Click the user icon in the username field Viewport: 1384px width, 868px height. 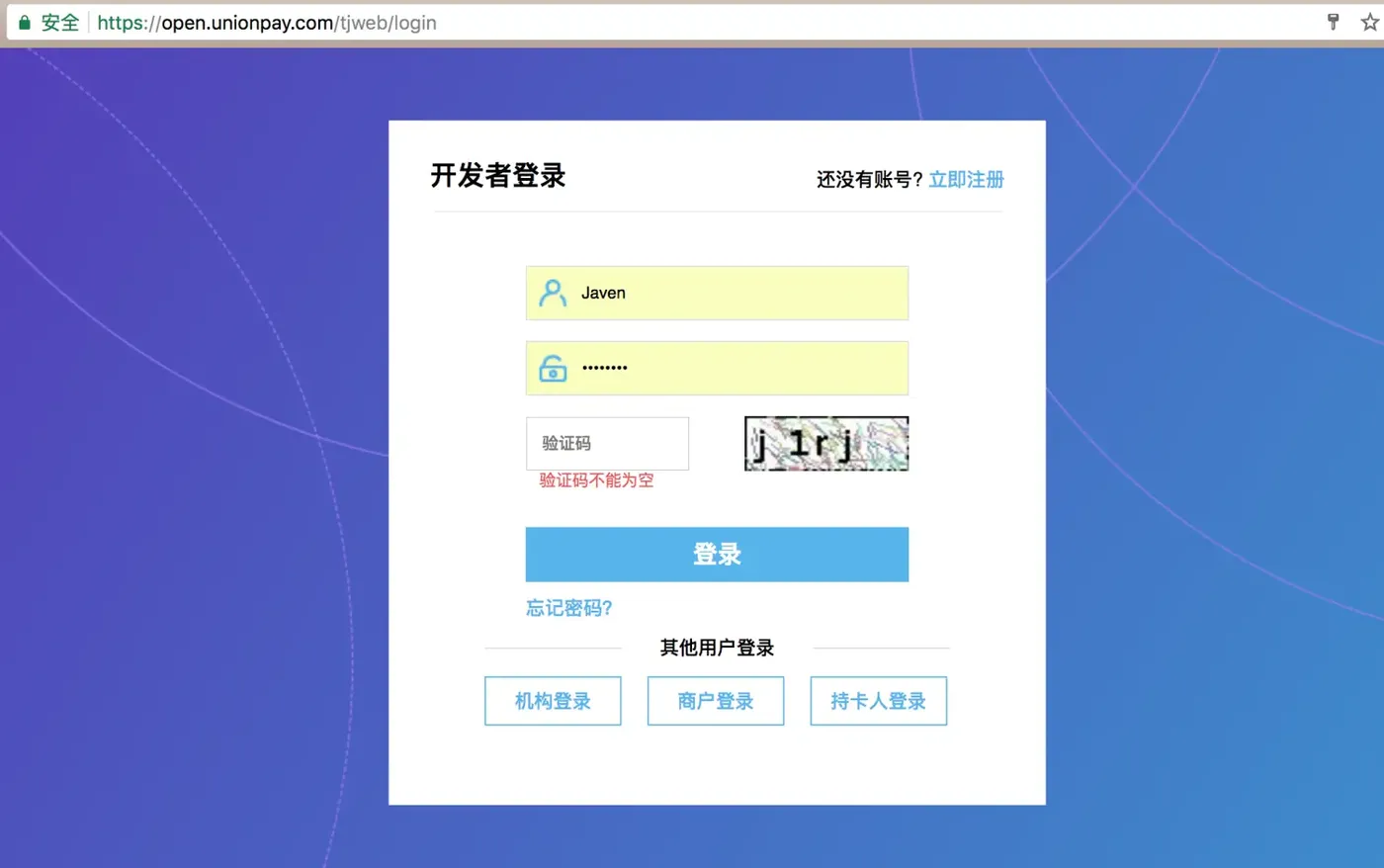[x=552, y=293]
